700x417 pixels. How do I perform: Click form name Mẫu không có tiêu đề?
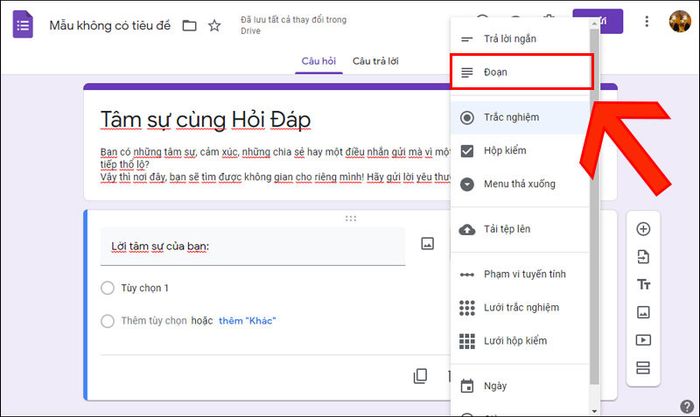tap(110, 26)
